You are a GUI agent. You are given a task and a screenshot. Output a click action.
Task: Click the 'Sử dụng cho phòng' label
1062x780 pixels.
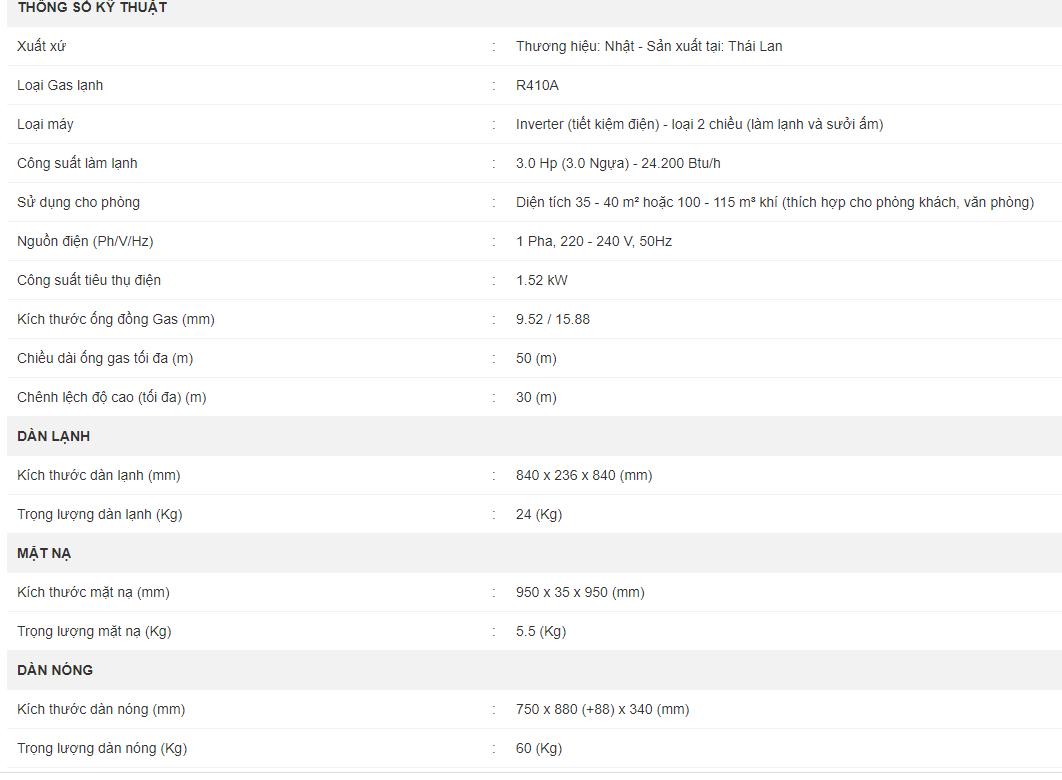point(79,202)
